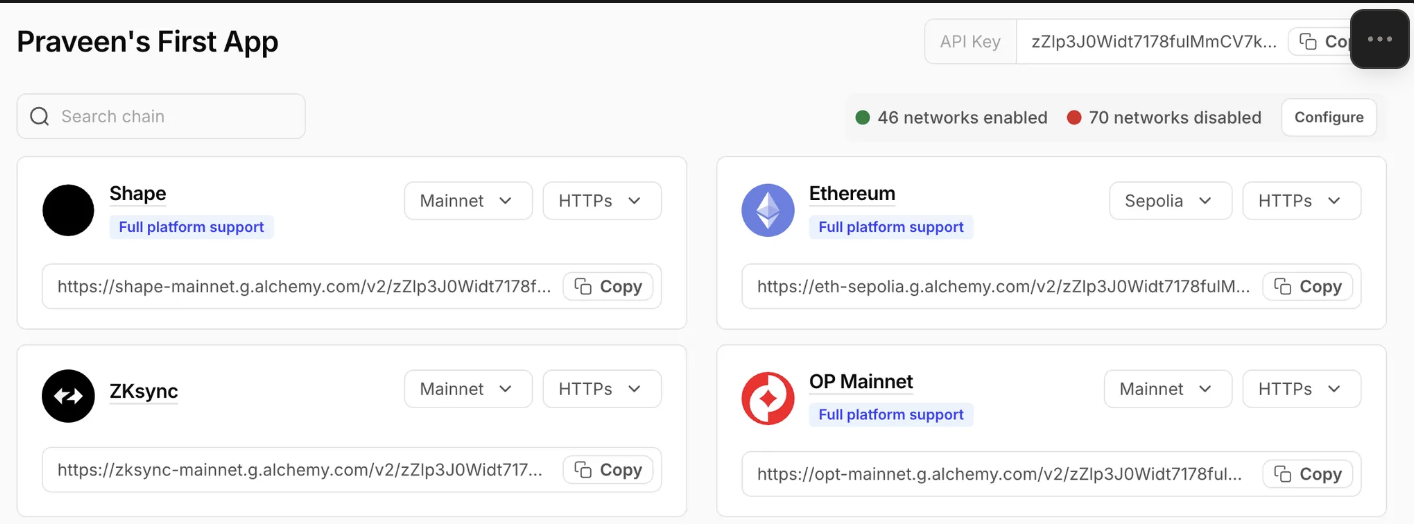Viewport: 1414px width, 524px height.
Task: Open the three-dots more options menu
Action: (1379, 39)
